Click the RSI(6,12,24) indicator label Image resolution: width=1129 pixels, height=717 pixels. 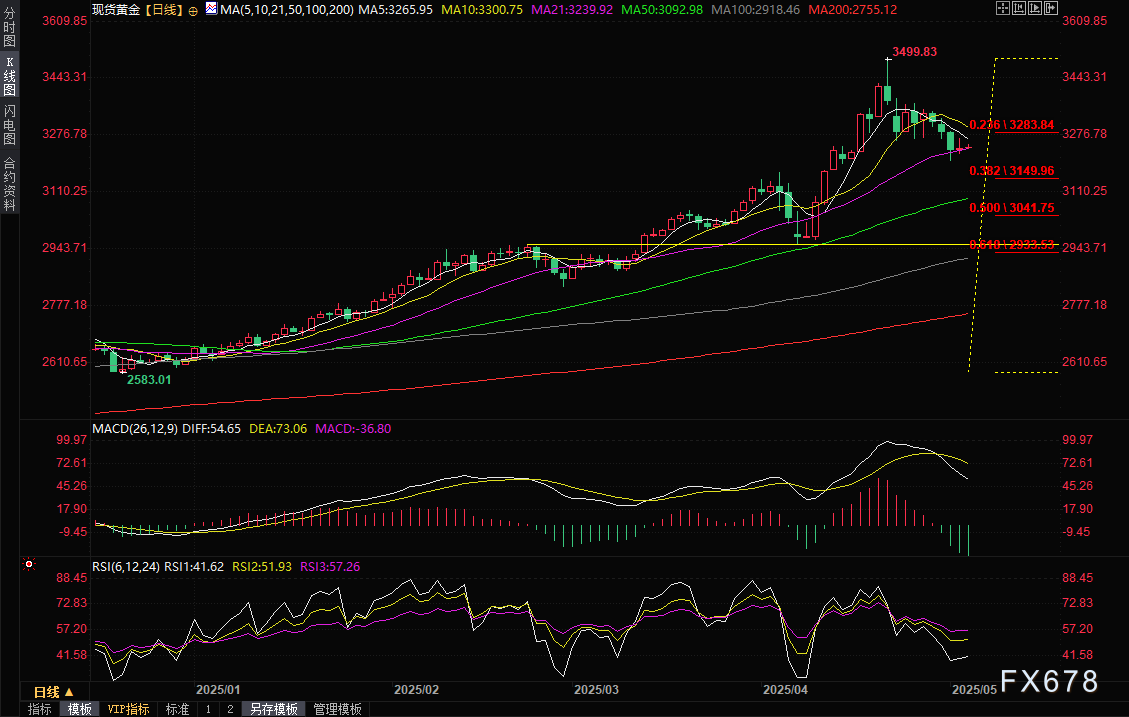coord(126,566)
